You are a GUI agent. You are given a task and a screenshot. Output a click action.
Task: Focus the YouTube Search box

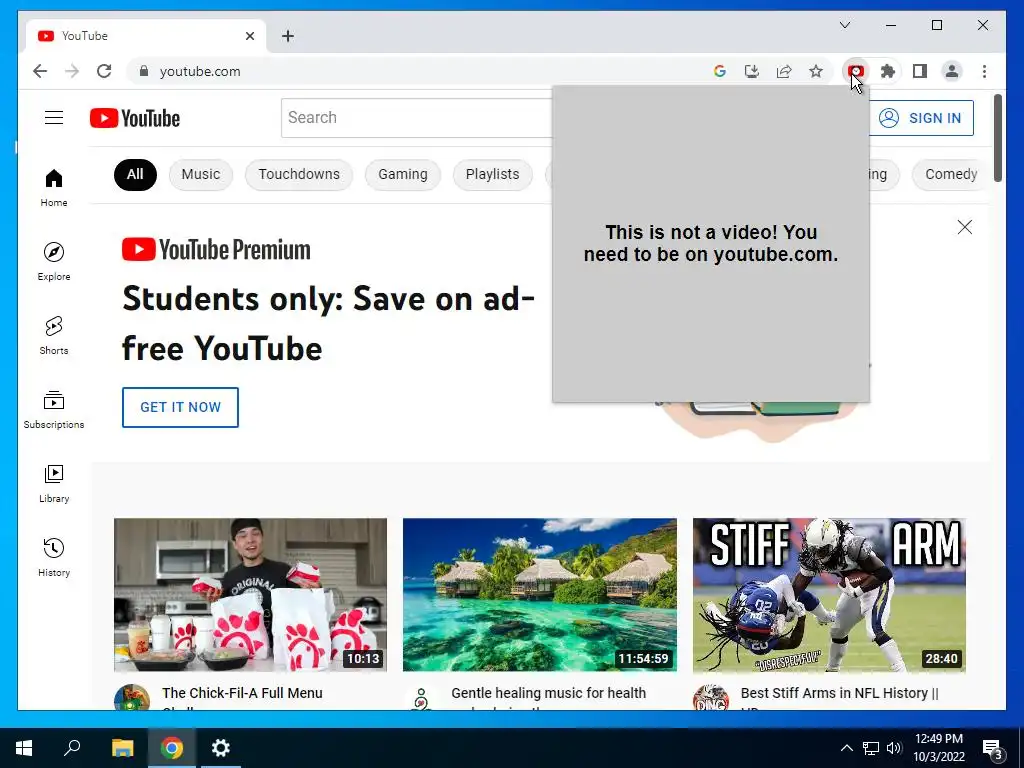click(x=417, y=118)
